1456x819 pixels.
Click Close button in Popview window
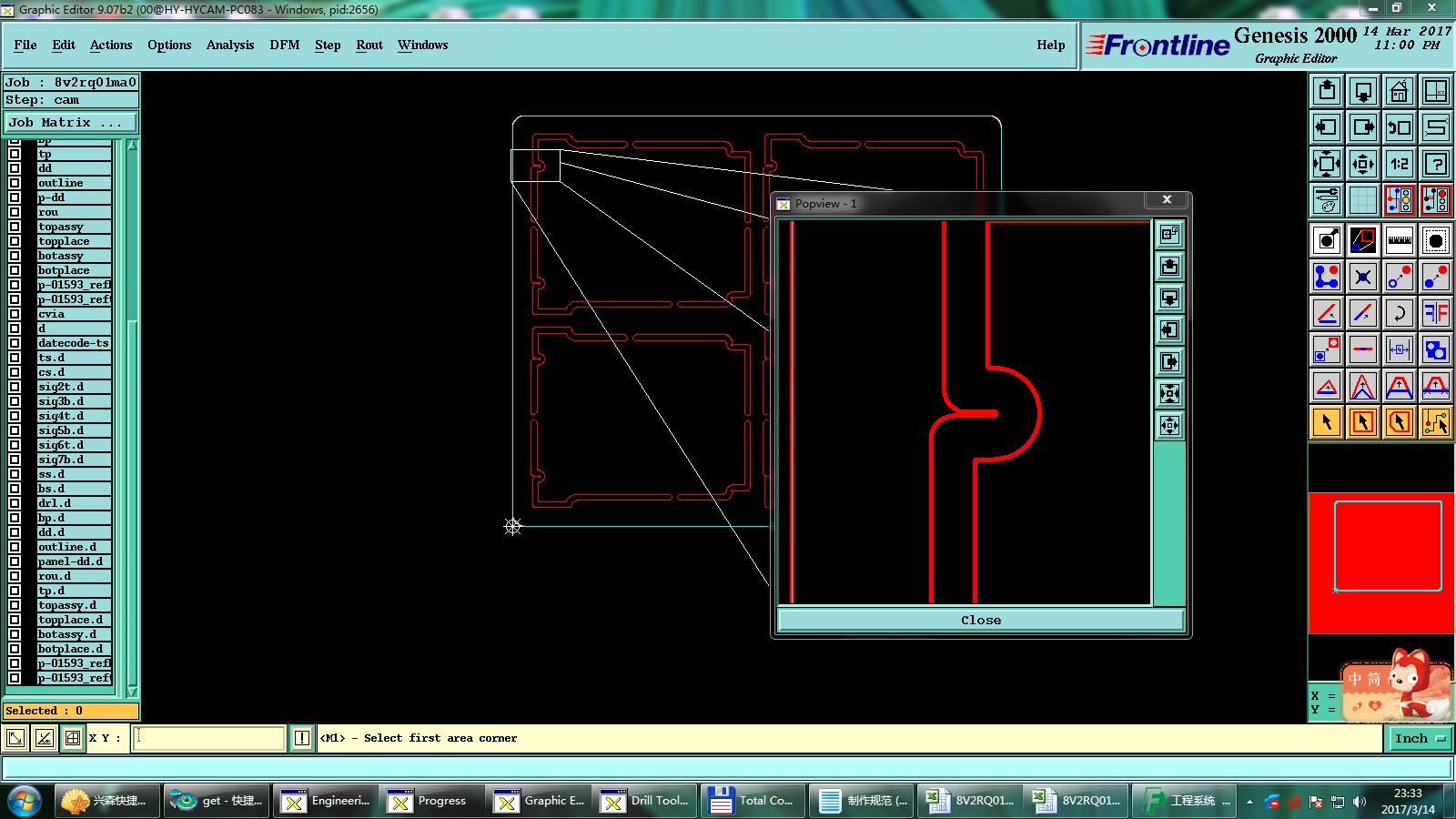[981, 620]
